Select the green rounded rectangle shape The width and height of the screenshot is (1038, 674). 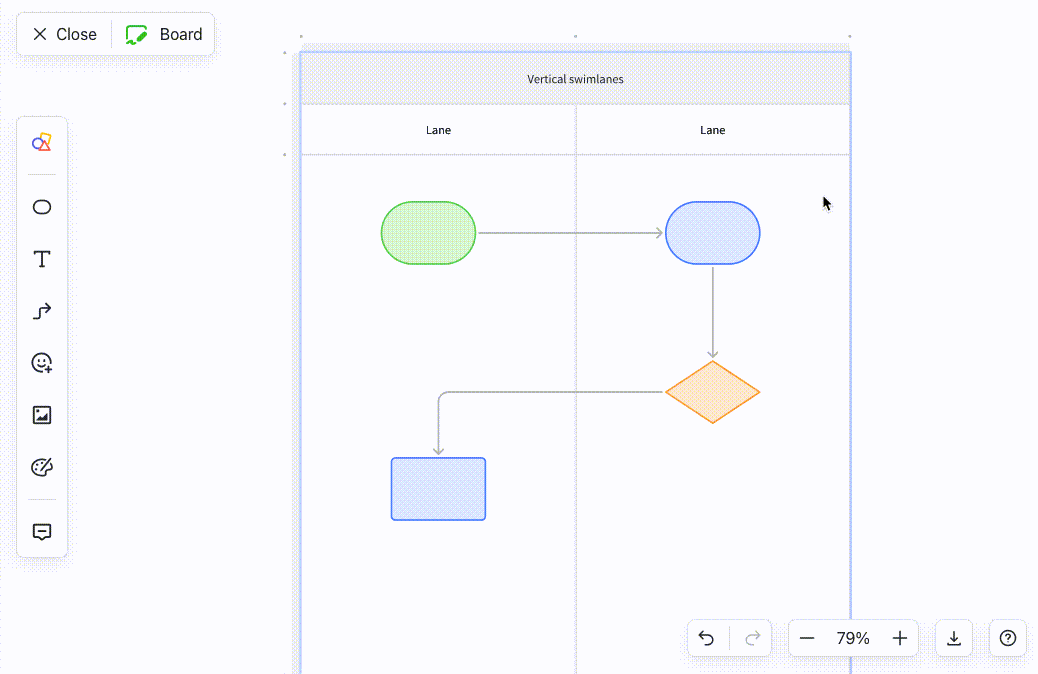click(428, 232)
